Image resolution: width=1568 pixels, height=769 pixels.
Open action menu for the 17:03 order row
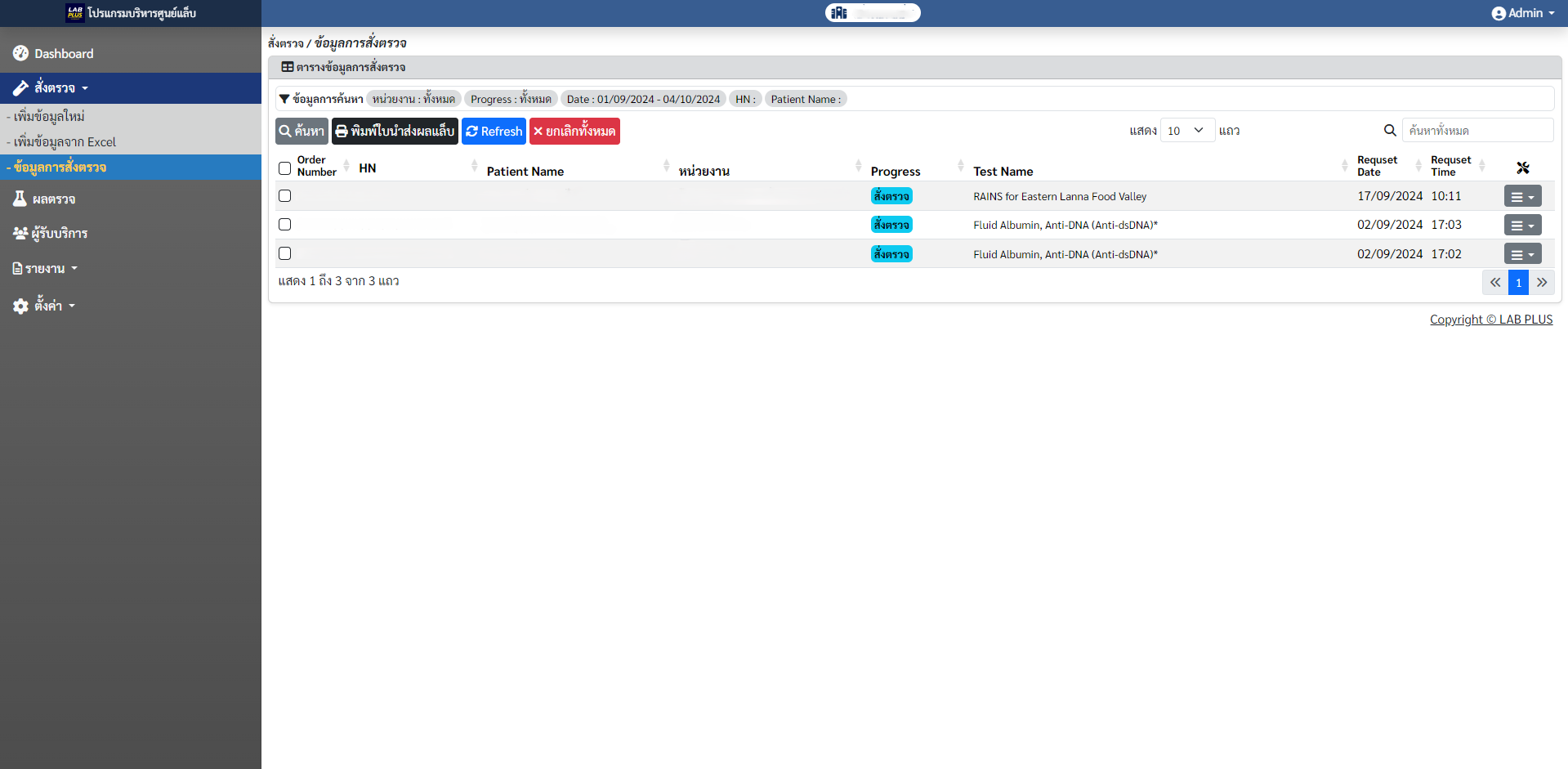[1521, 226]
